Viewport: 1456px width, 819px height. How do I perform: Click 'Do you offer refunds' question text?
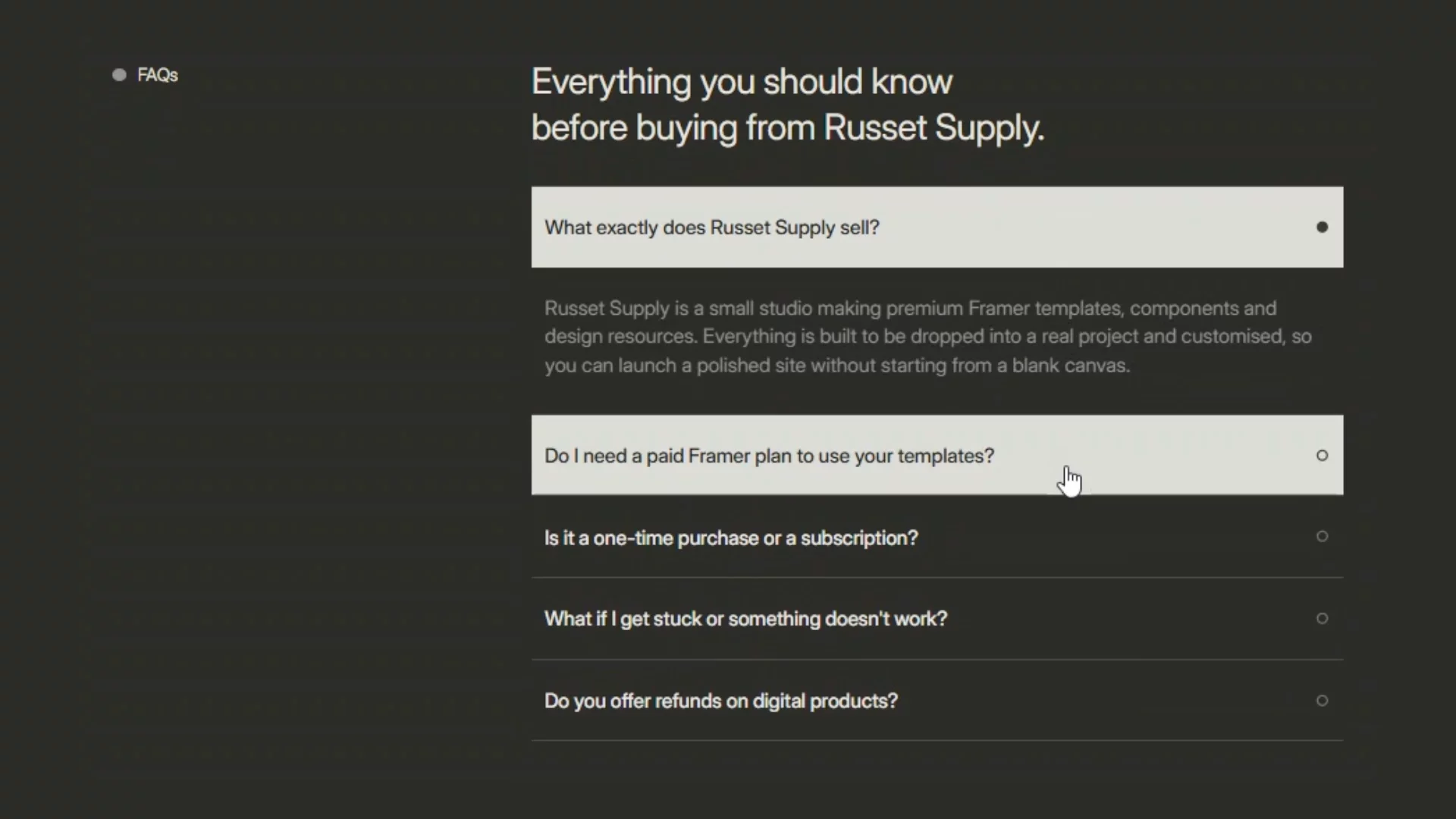[721, 701]
